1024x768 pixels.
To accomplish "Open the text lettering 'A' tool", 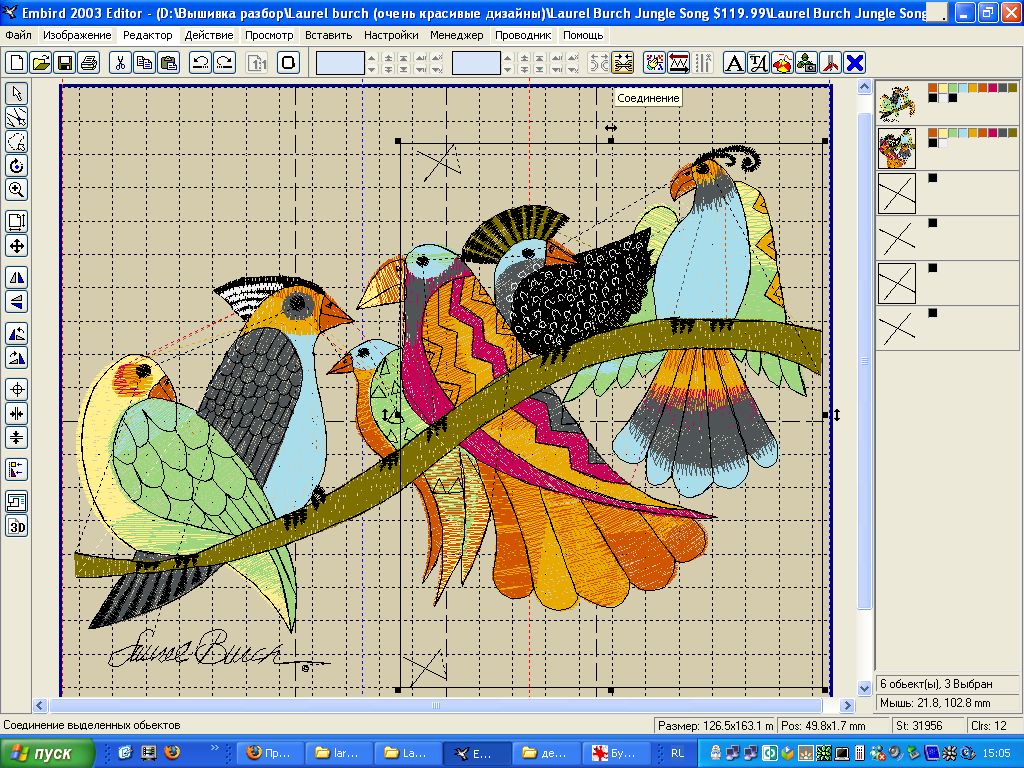I will 734,63.
